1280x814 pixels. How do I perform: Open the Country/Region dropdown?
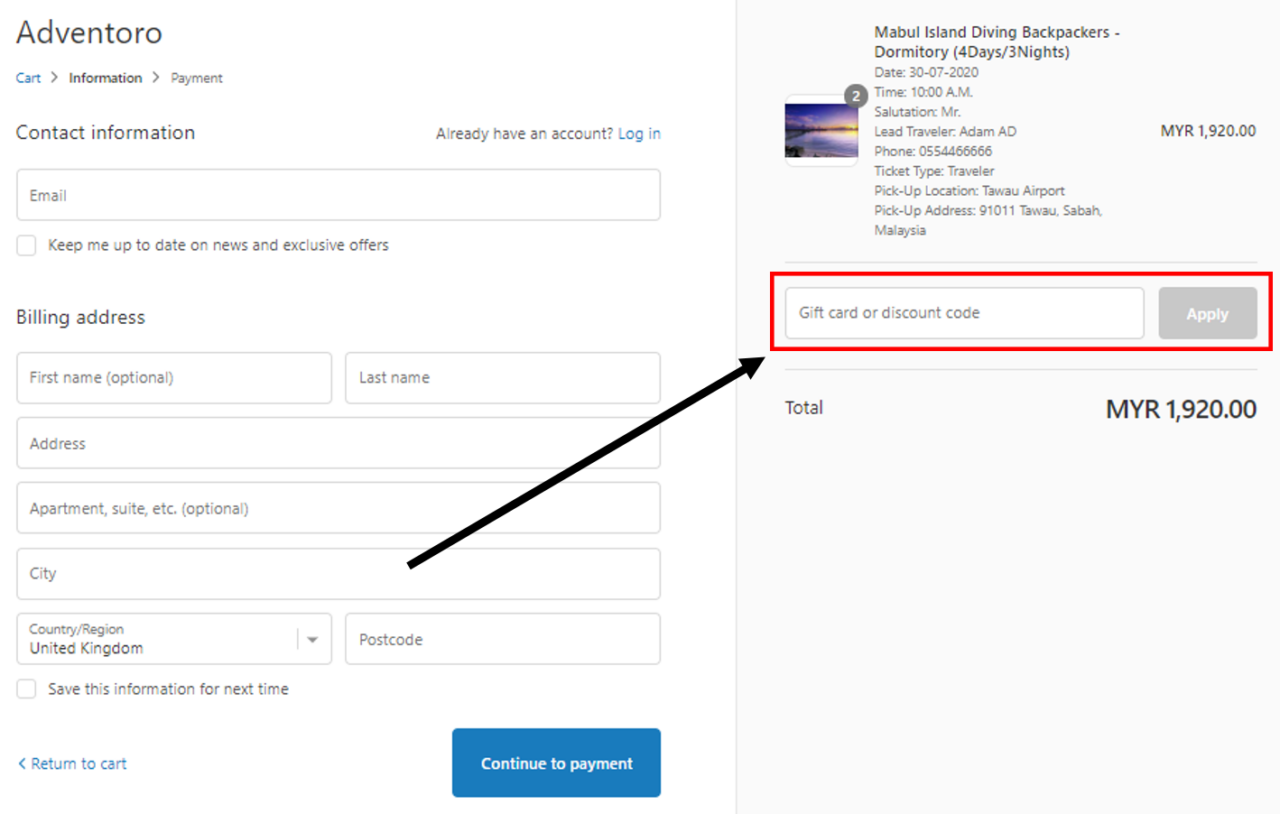coord(174,639)
